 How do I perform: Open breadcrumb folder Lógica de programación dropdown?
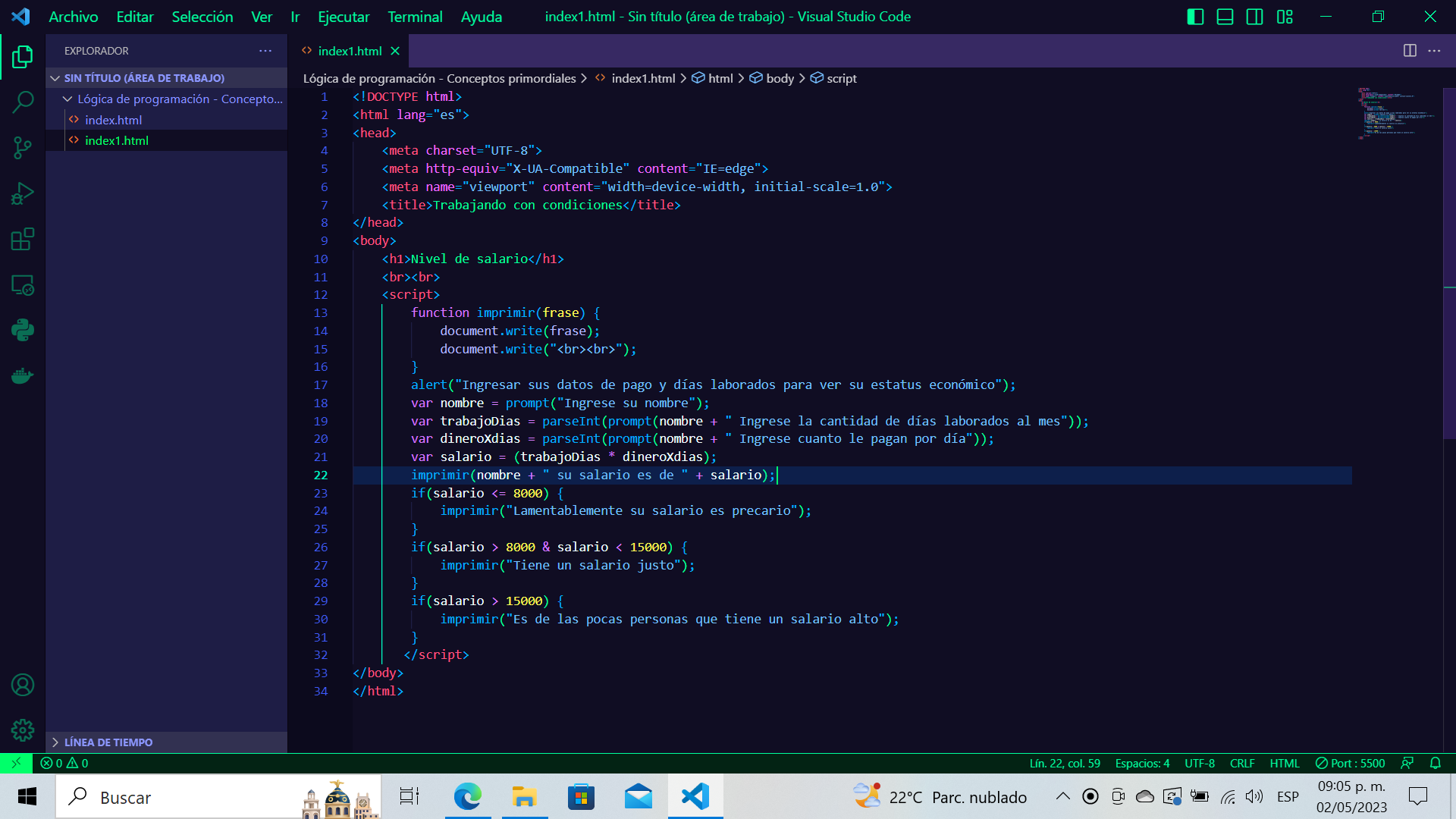440,78
